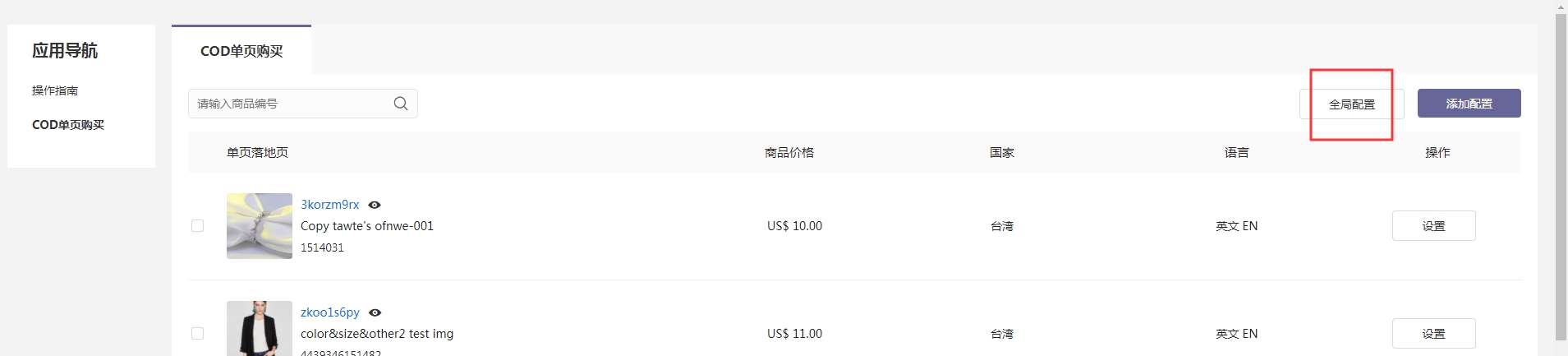Click the 添加配置 button
Viewport: 1568px width, 356px height.
(x=1469, y=104)
